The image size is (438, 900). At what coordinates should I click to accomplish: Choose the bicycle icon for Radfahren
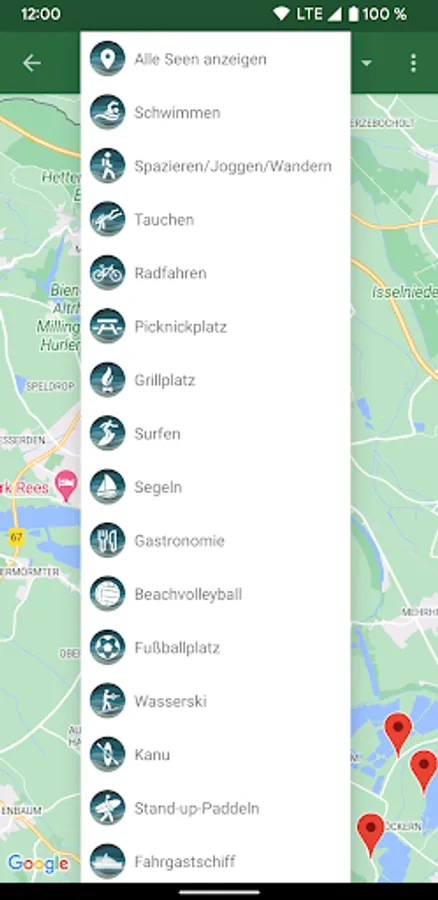pyautogui.click(x=107, y=273)
